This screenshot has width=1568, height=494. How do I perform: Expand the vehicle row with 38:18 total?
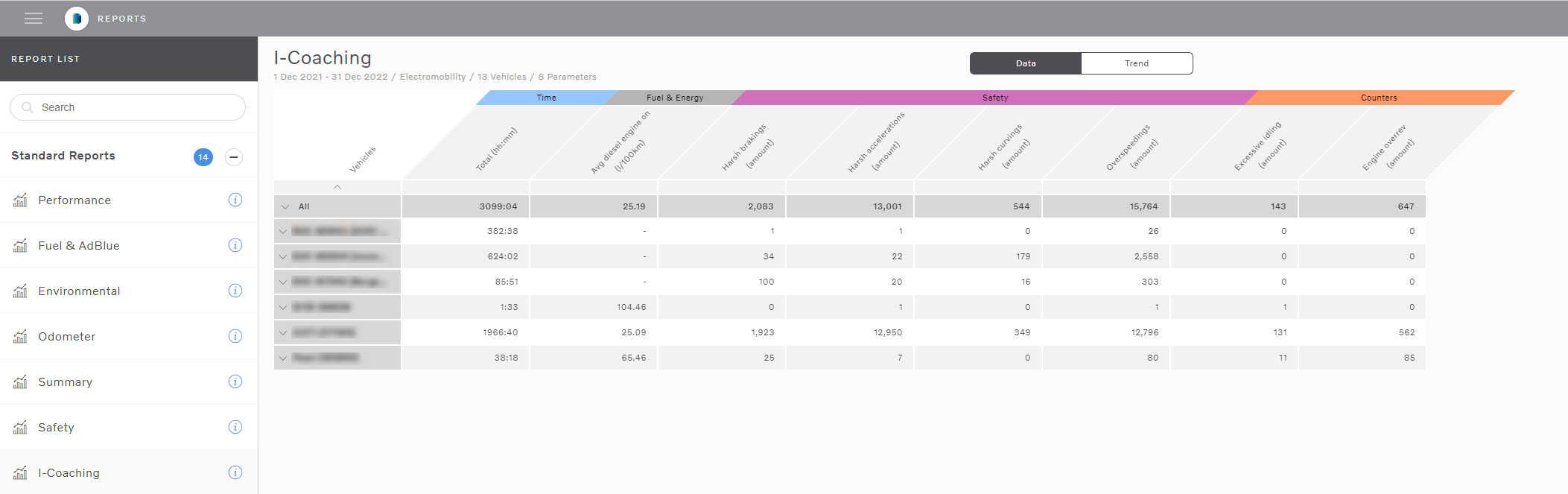coord(283,358)
